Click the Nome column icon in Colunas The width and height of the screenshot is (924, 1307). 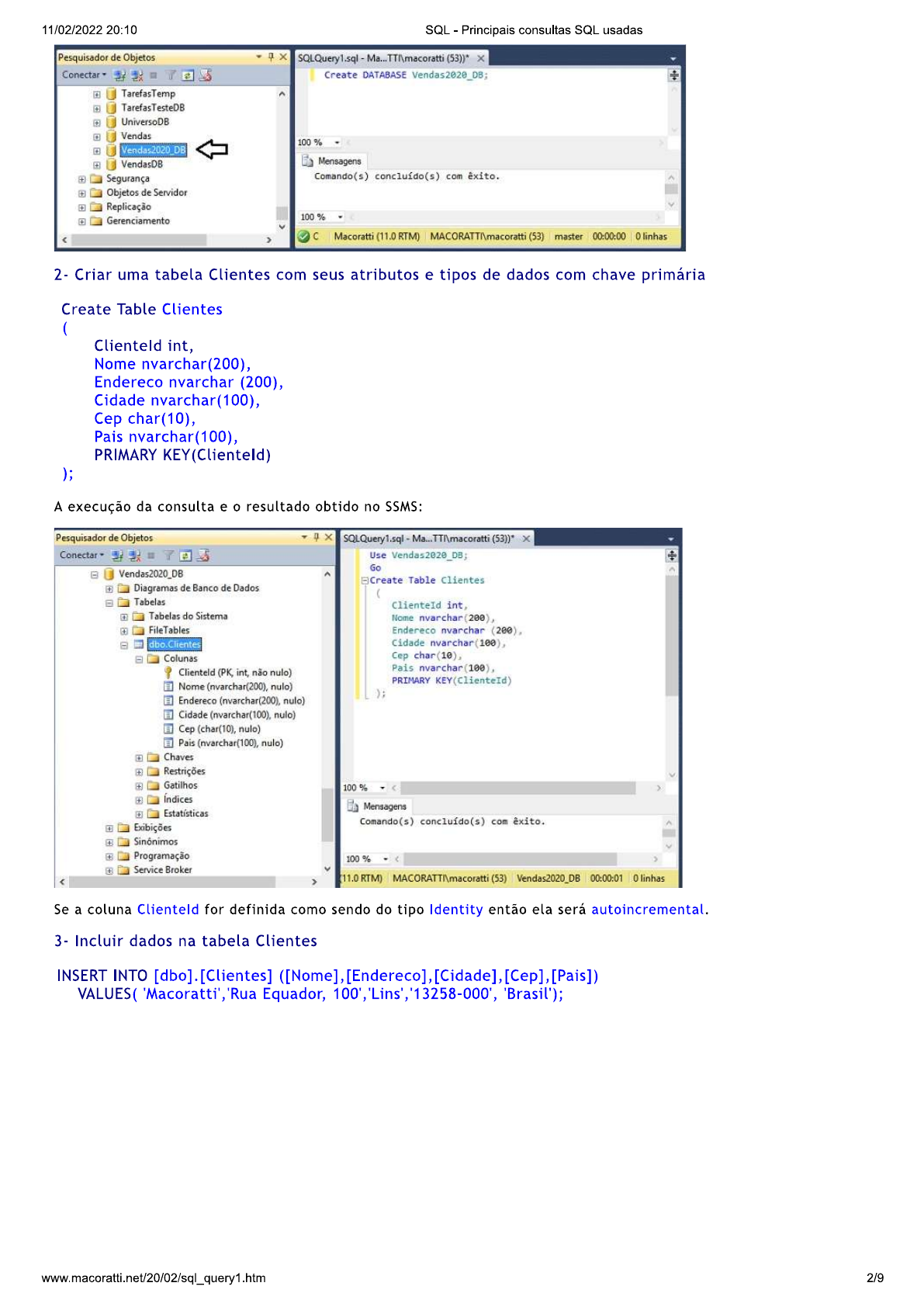[168, 686]
